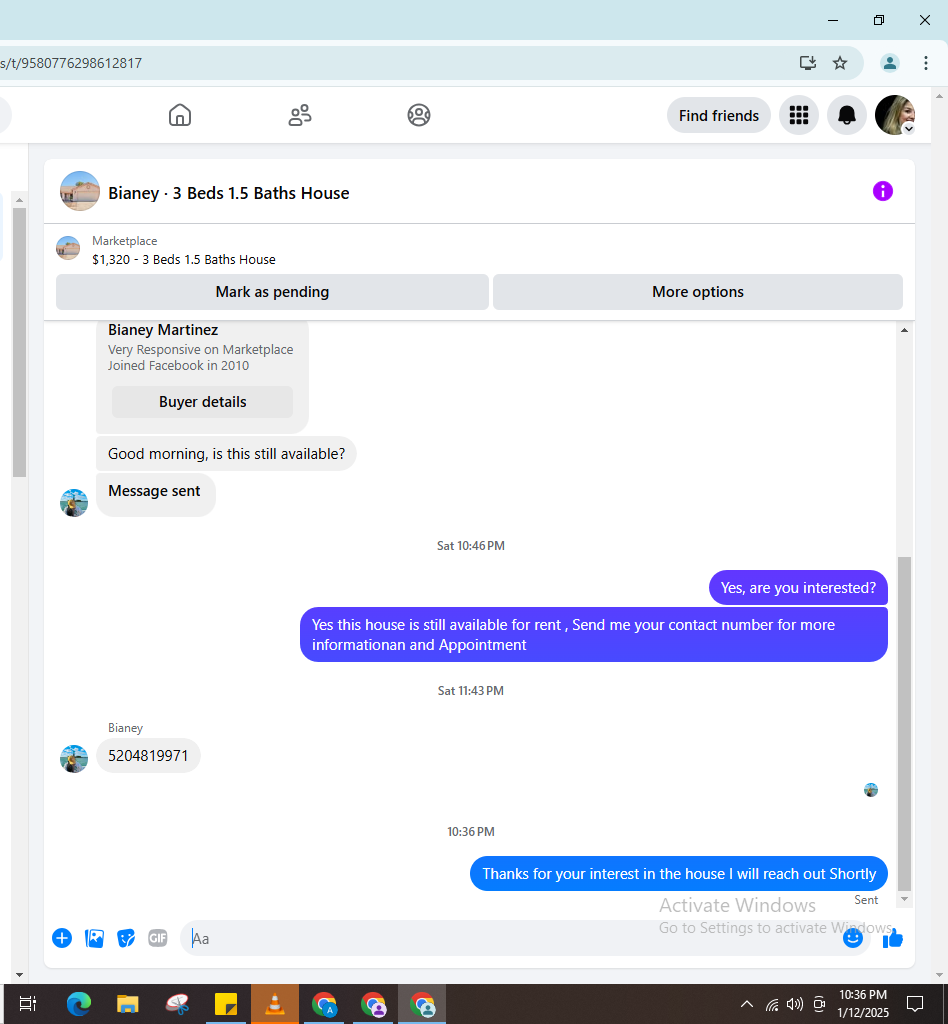948x1024 pixels.
Task: Open more actions plus icon in composer
Action: 62,938
